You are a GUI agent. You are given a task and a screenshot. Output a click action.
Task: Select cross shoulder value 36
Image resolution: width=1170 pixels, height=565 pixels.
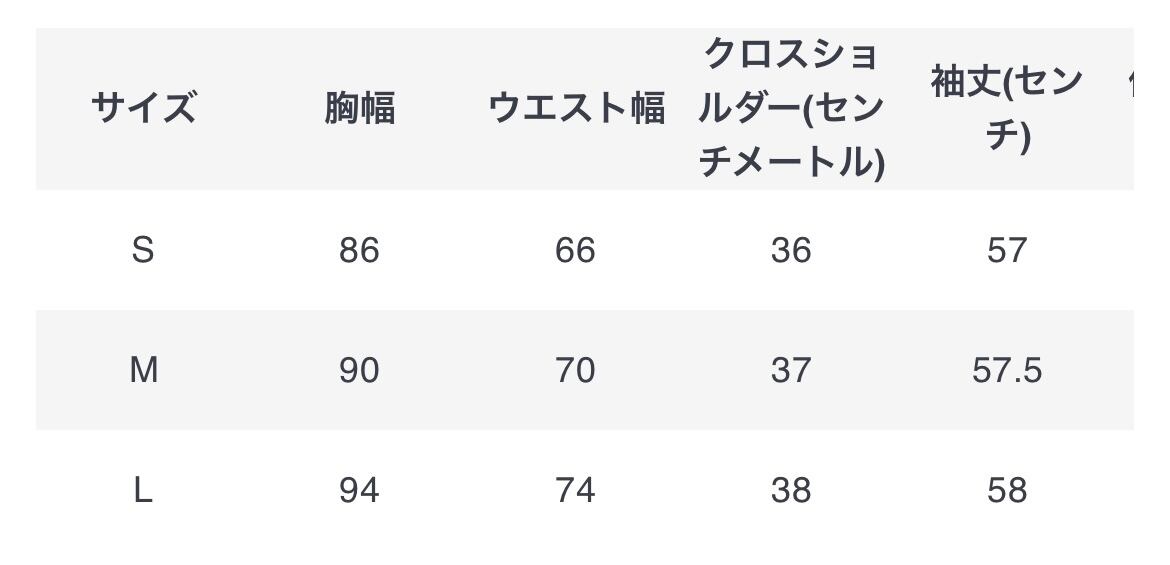pyautogui.click(x=791, y=250)
